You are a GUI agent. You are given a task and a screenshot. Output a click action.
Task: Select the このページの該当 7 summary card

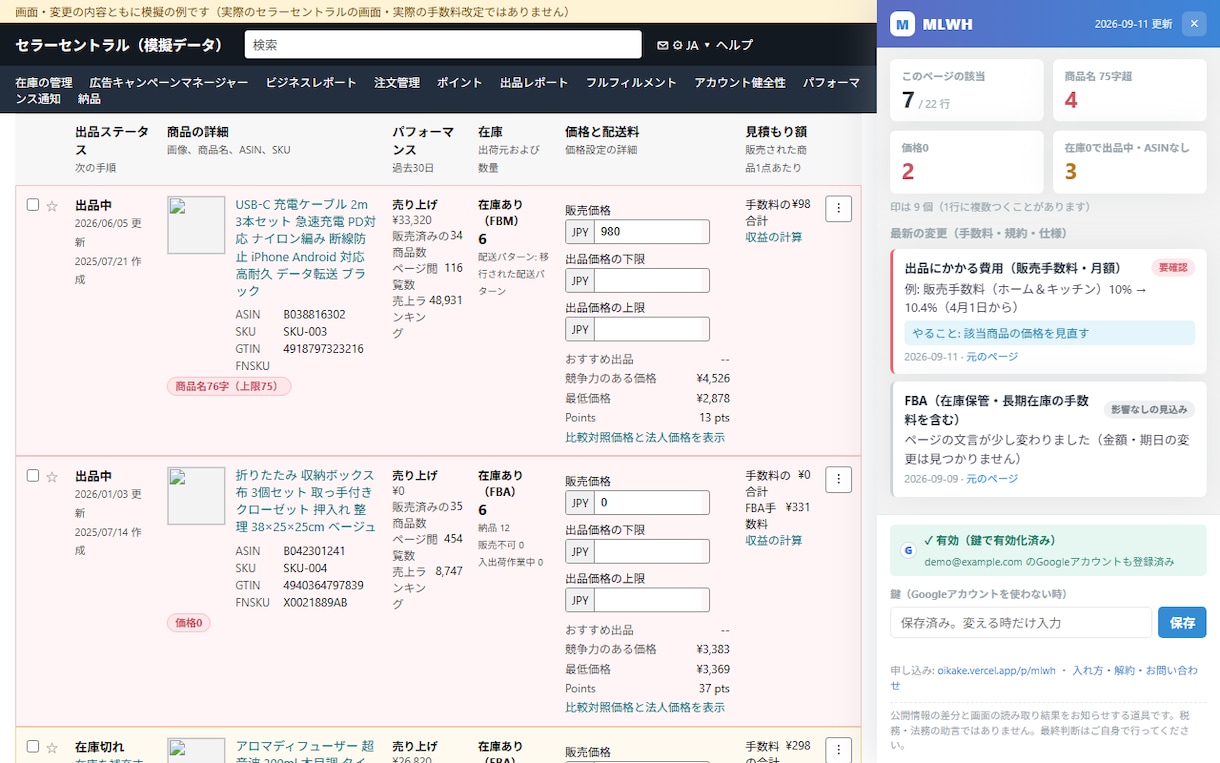coord(966,90)
